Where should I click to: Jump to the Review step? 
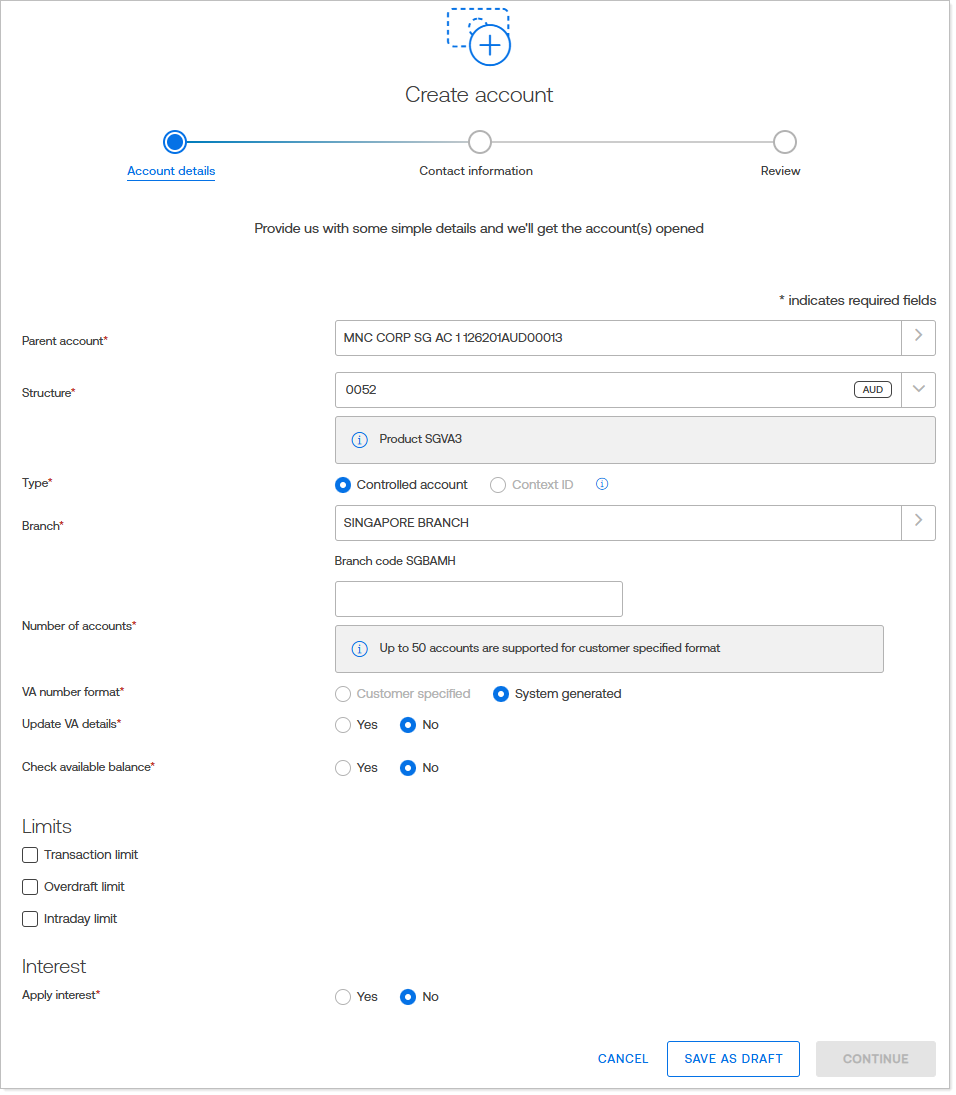pos(784,142)
